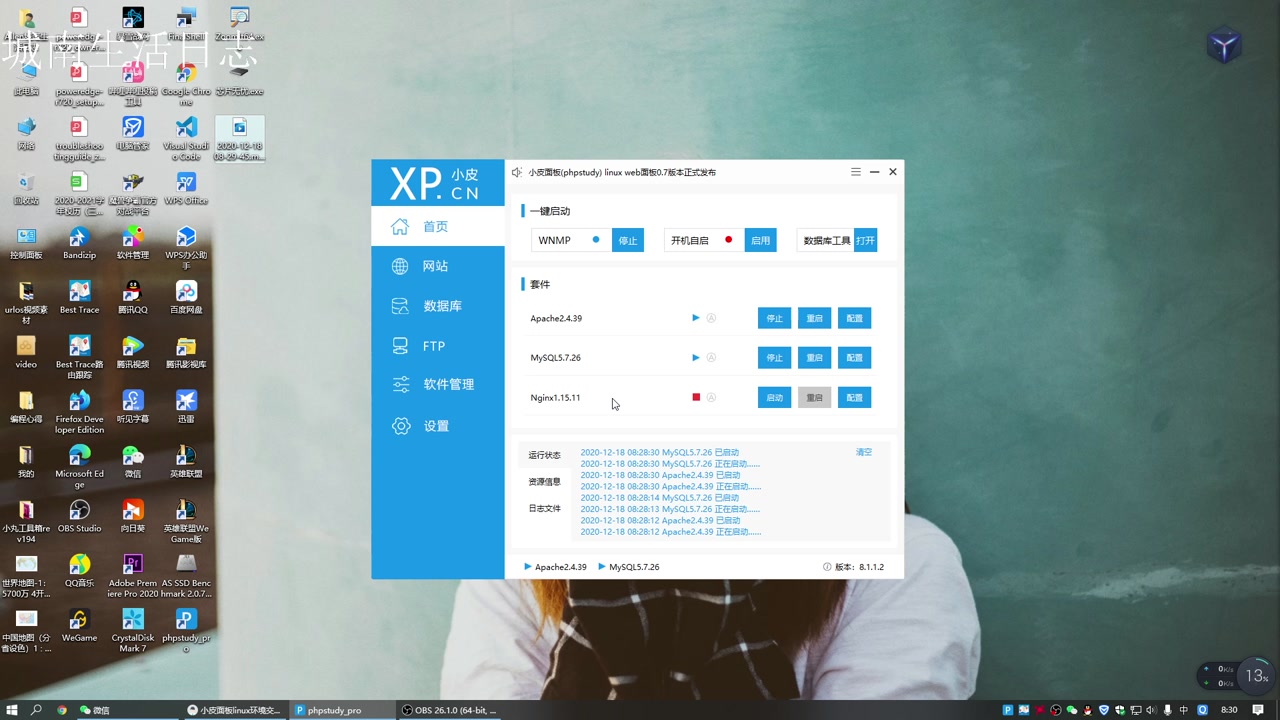
Task: Click the XP.CN logo
Action: (x=437, y=183)
